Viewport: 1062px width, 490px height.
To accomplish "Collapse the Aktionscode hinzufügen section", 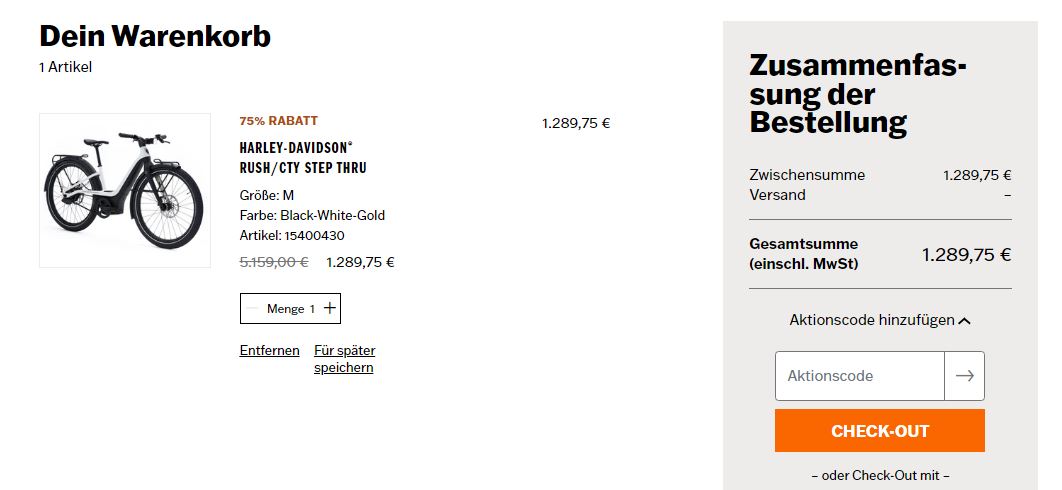I will (x=879, y=320).
